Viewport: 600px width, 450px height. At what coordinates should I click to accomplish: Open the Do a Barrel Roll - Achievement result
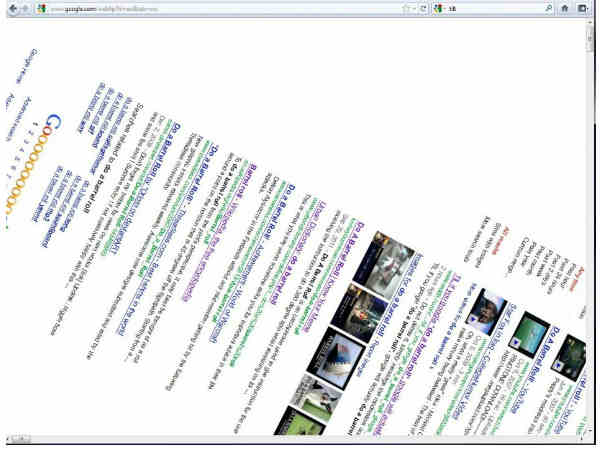pos(253,262)
